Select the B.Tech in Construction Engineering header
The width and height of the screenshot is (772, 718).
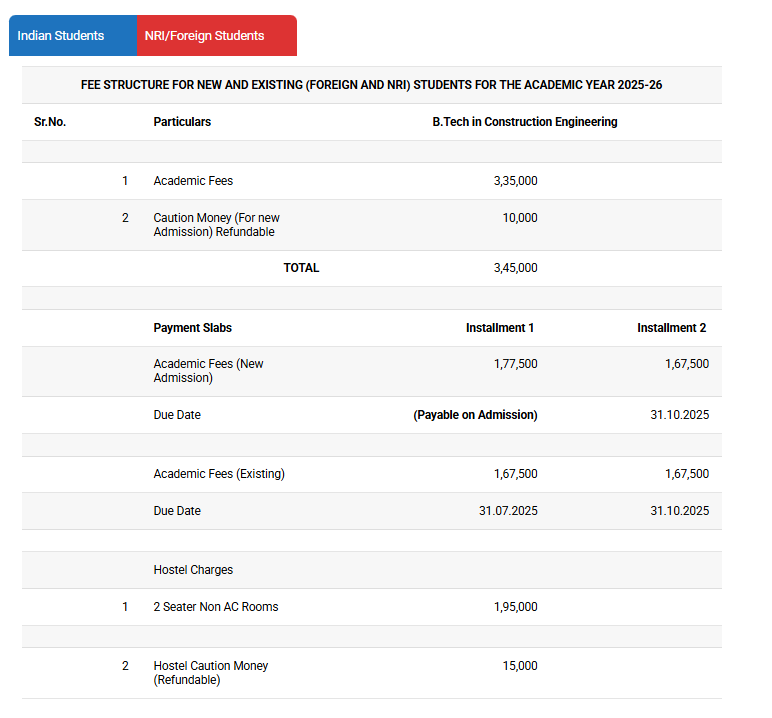(x=524, y=122)
